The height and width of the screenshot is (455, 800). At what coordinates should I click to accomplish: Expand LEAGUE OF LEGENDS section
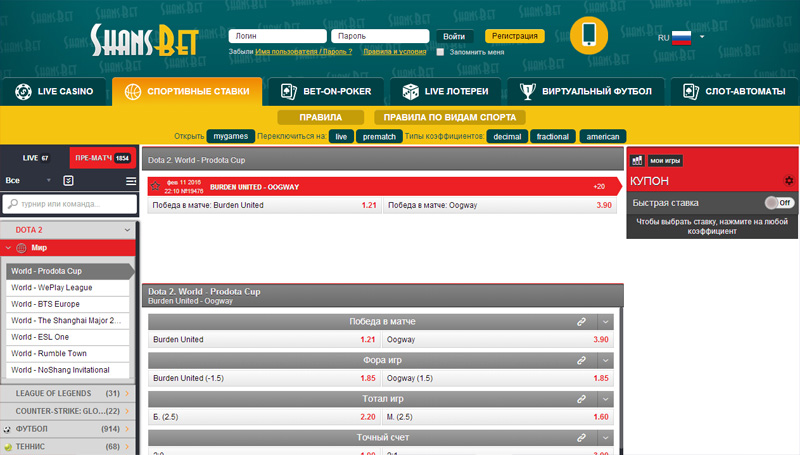68,393
